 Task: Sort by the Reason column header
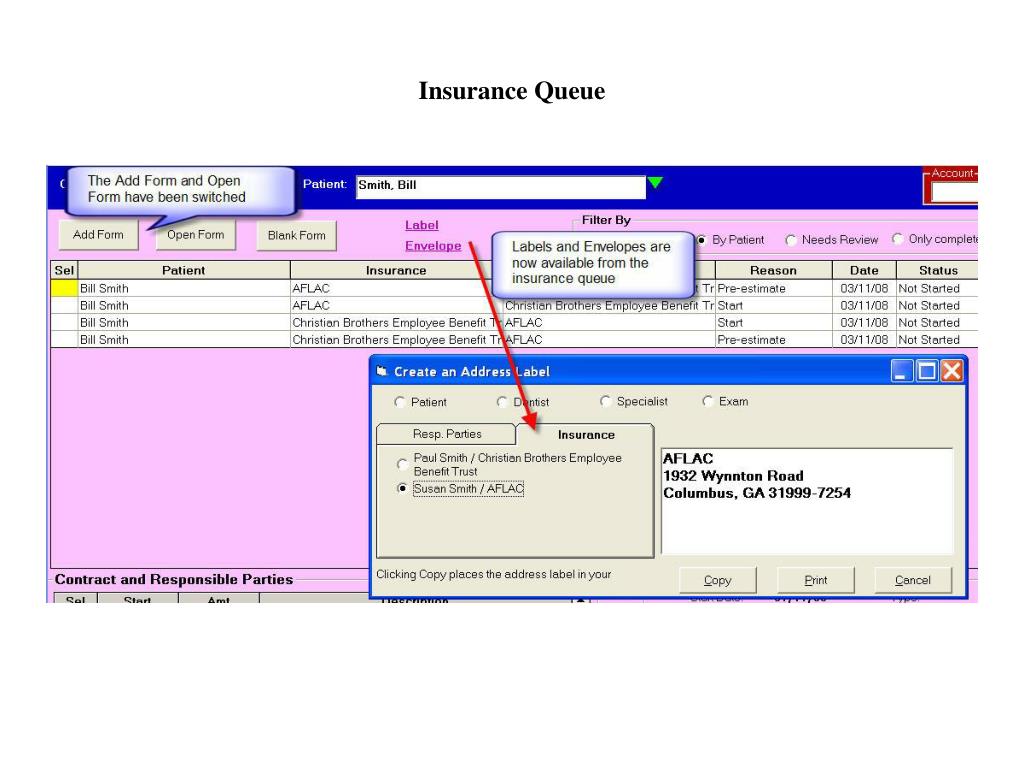[773, 270]
